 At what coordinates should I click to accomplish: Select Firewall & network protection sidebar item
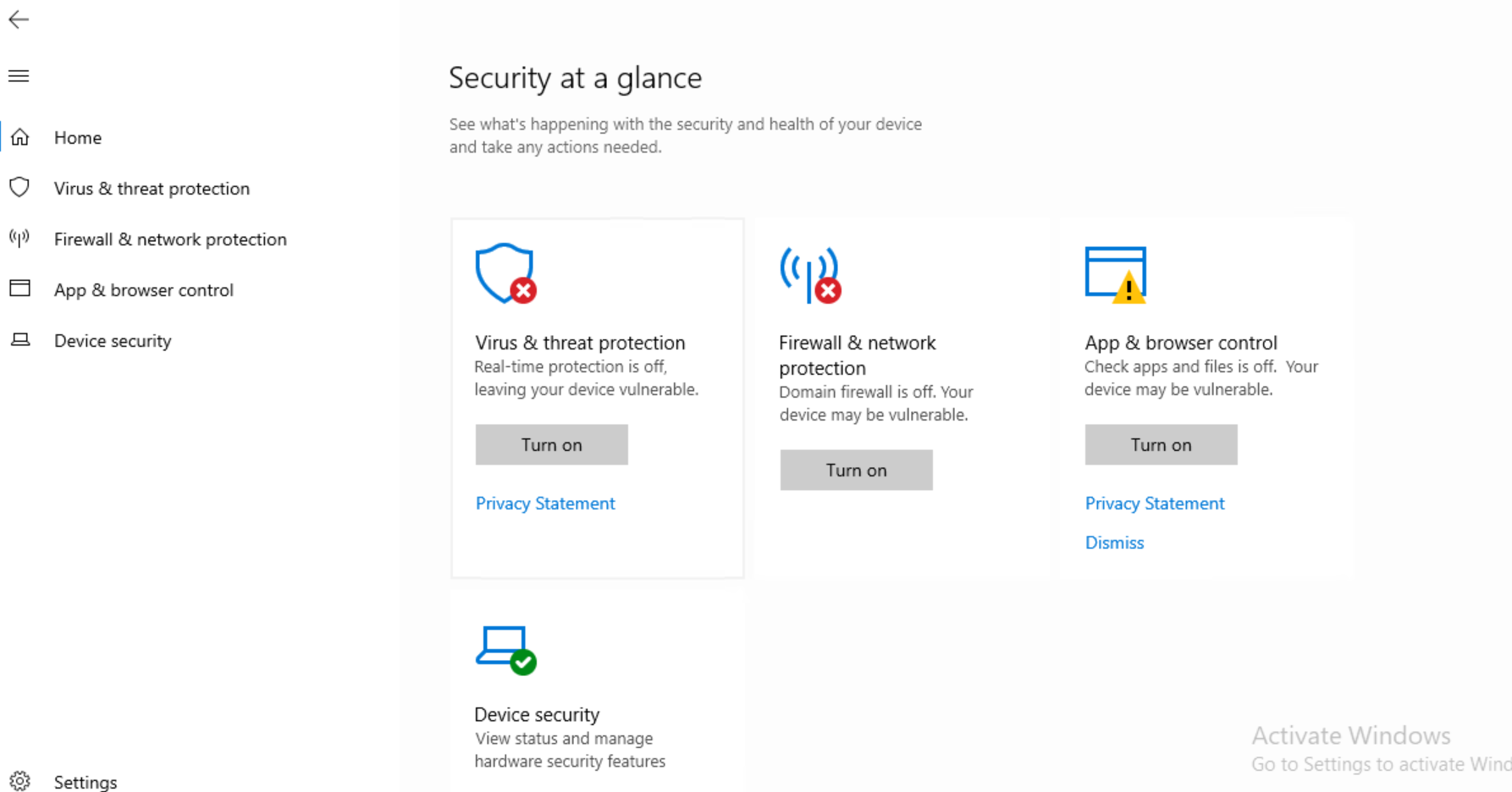pyautogui.click(x=170, y=239)
